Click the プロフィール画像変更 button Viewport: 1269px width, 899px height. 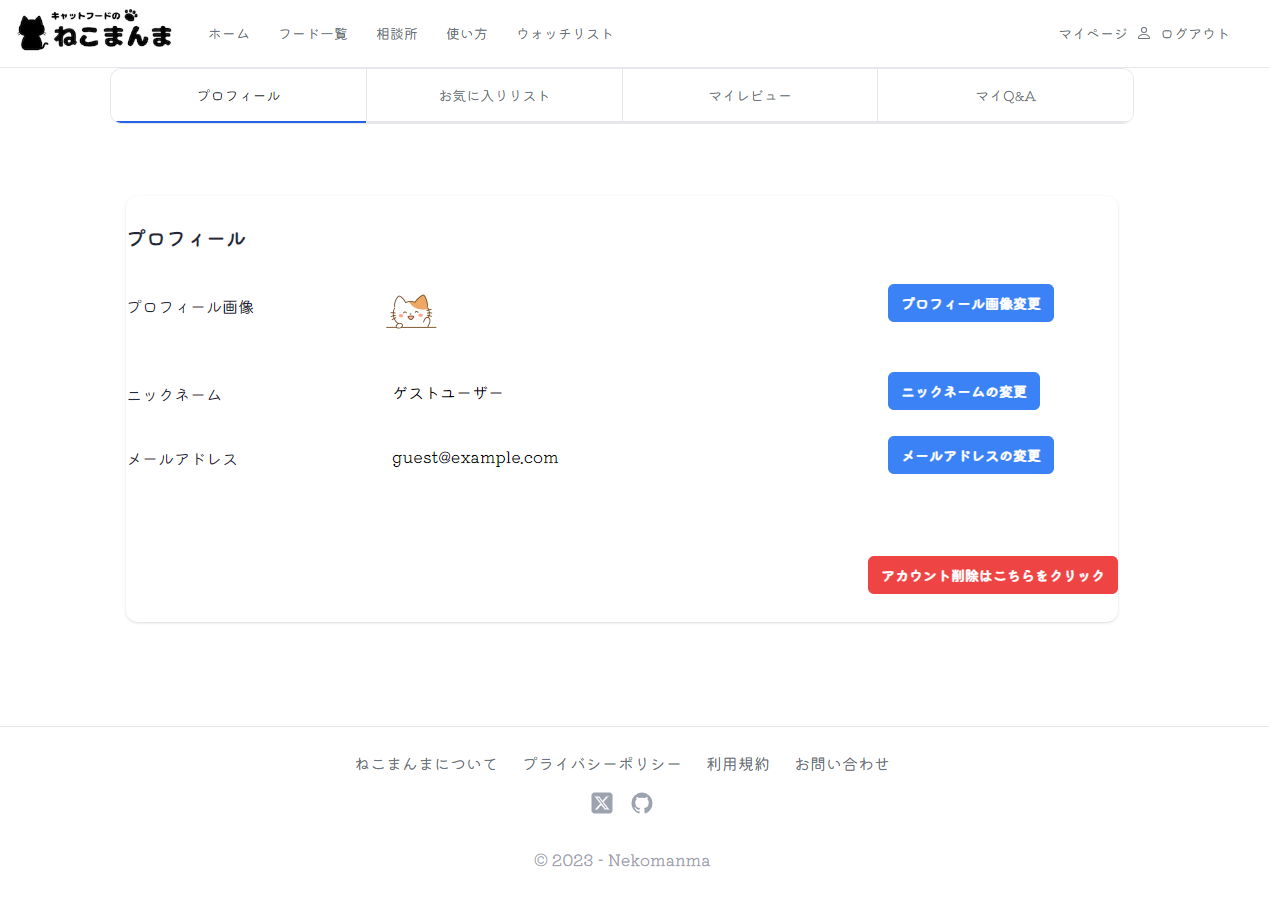969,302
